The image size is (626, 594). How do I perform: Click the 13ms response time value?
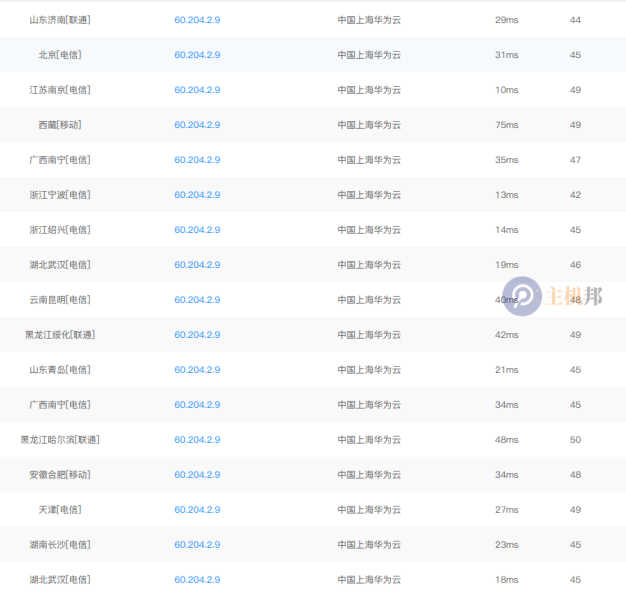coord(507,195)
